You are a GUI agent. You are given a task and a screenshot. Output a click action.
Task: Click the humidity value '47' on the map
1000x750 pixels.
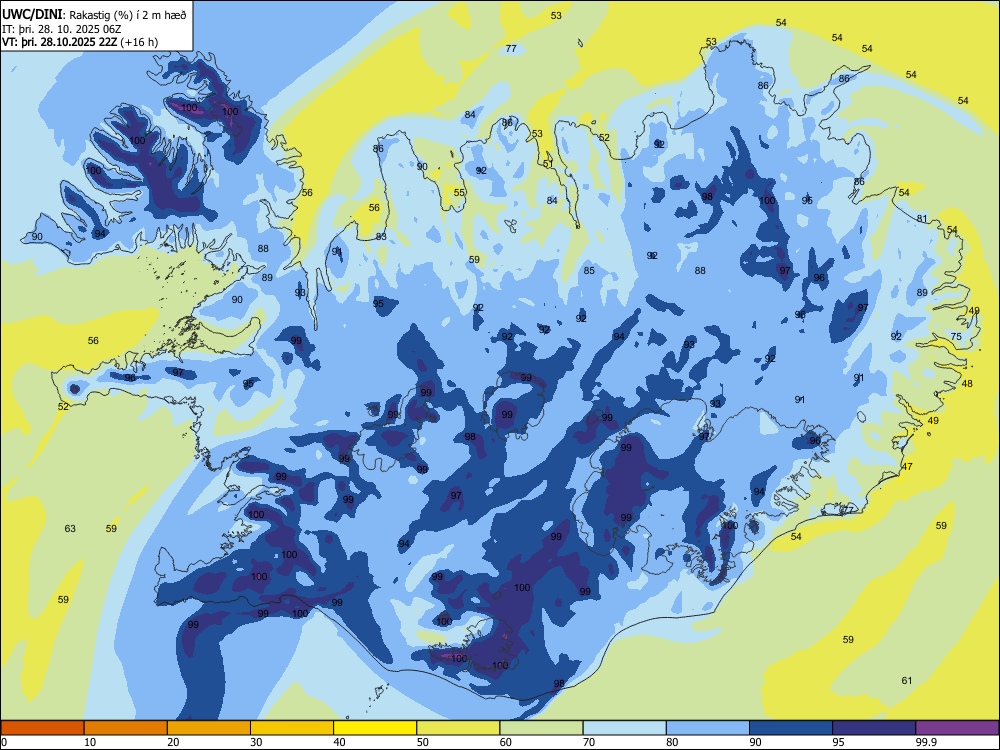(x=907, y=467)
